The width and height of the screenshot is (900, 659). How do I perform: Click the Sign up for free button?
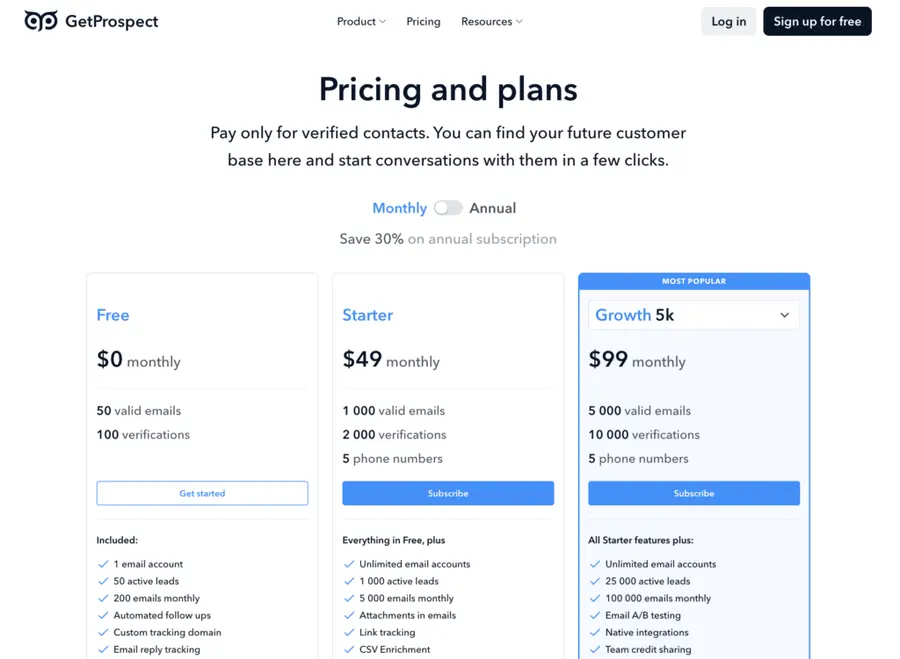click(x=817, y=21)
